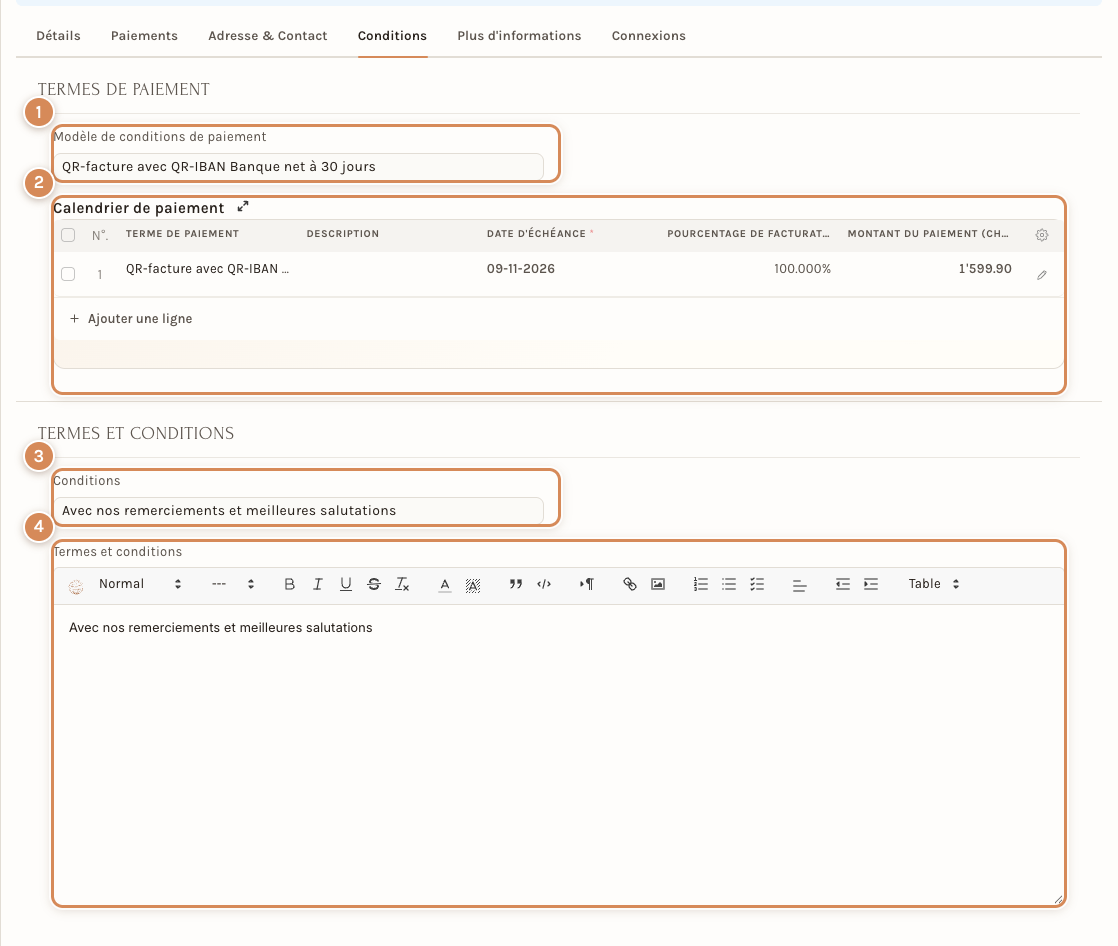
Task: Clear text formatting
Action: pyautogui.click(x=402, y=584)
